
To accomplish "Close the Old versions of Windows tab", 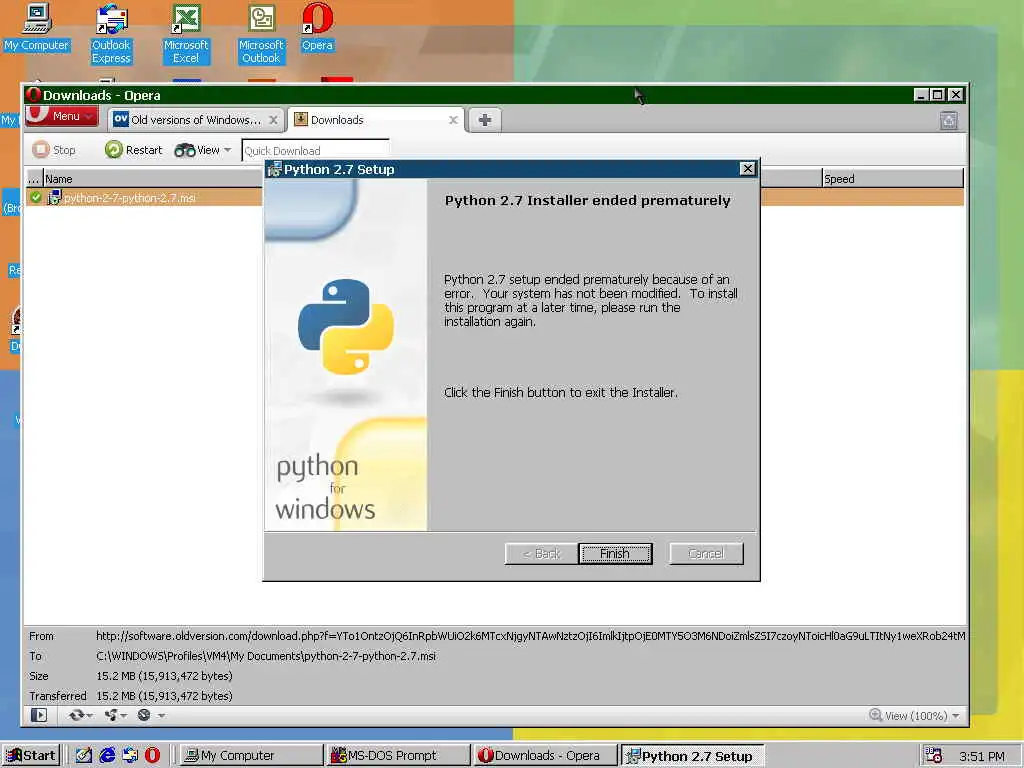I will [274, 120].
